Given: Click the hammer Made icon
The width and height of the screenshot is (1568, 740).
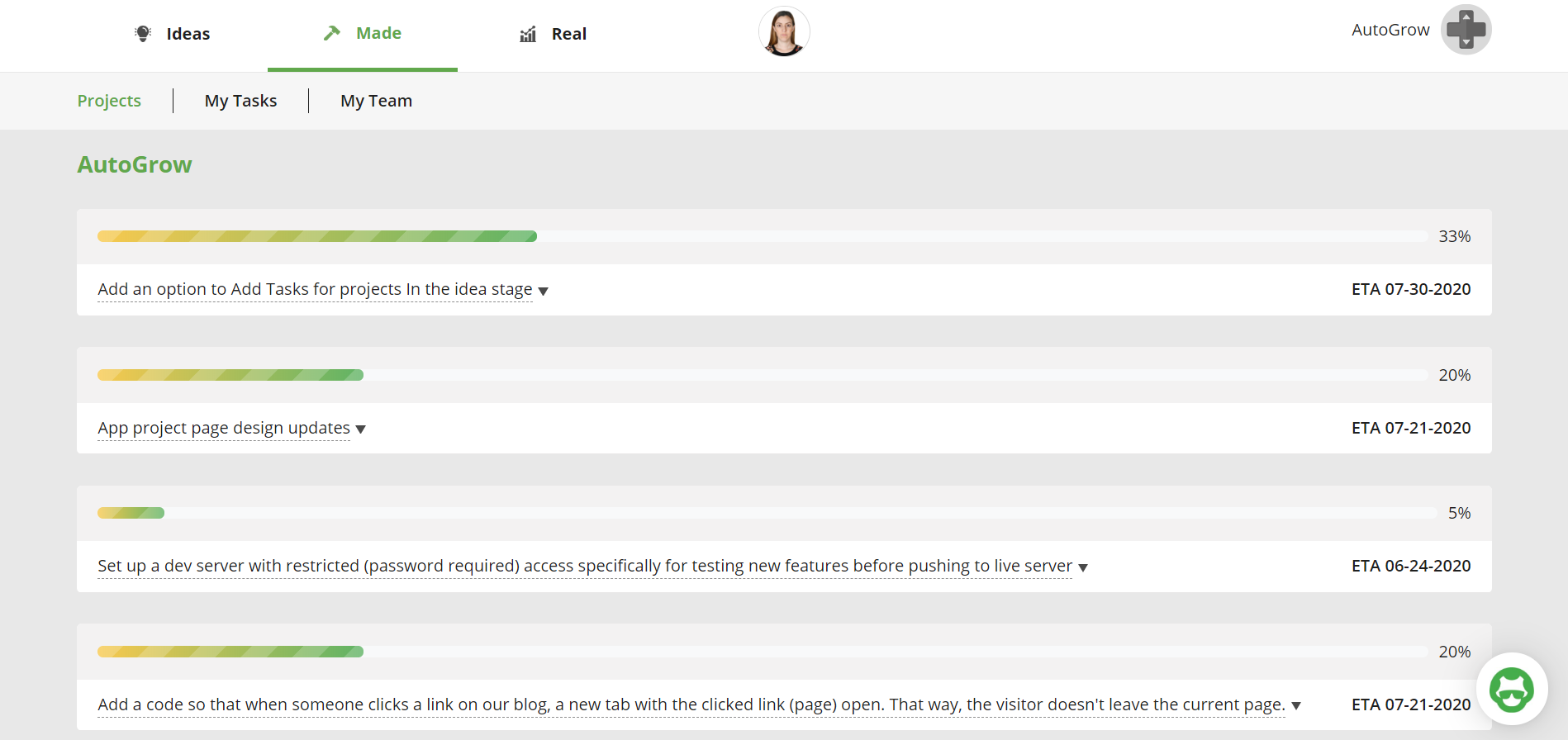Looking at the screenshot, I should (x=332, y=33).
